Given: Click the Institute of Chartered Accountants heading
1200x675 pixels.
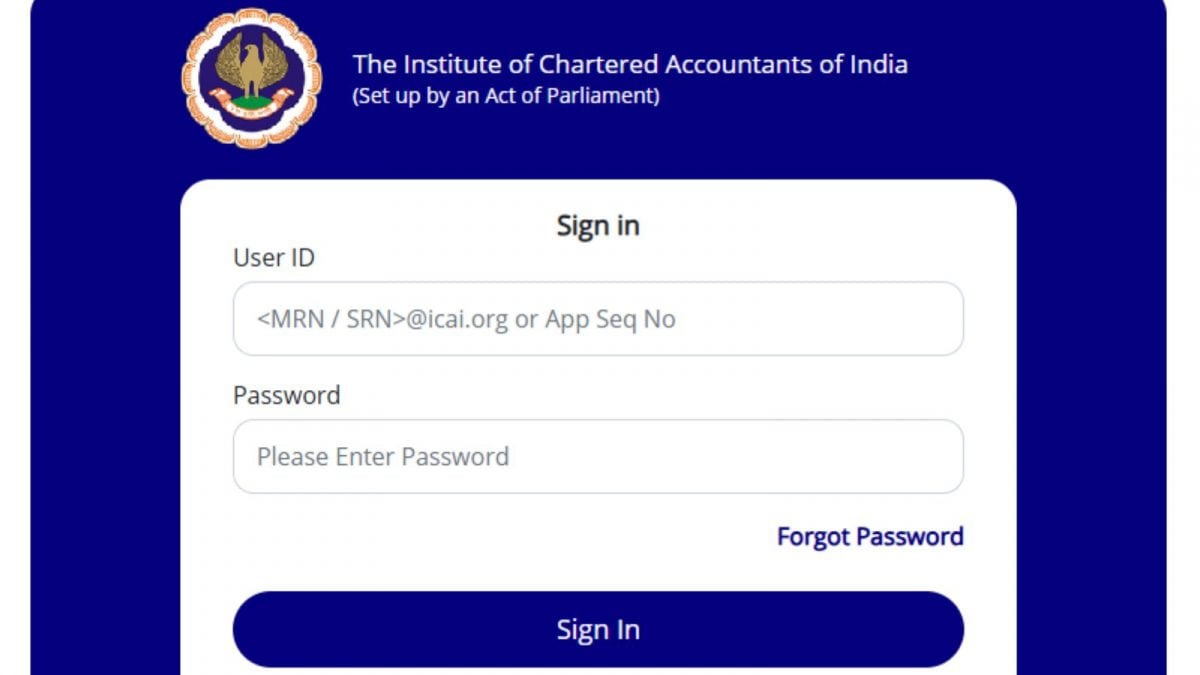Looking at the screenshot, I should point(629,64).
